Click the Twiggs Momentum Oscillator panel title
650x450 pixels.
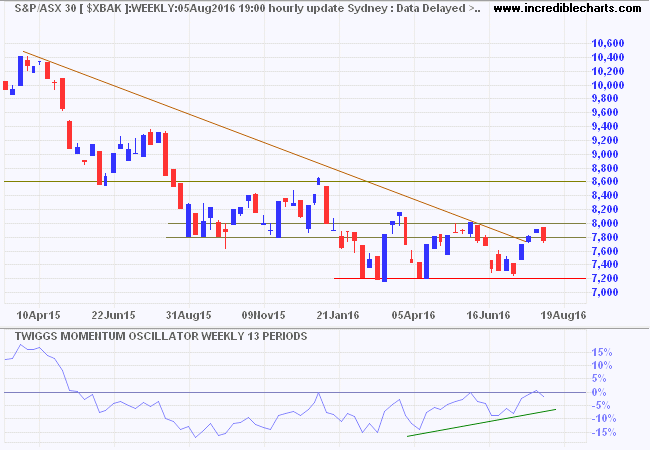click(161, 336)
